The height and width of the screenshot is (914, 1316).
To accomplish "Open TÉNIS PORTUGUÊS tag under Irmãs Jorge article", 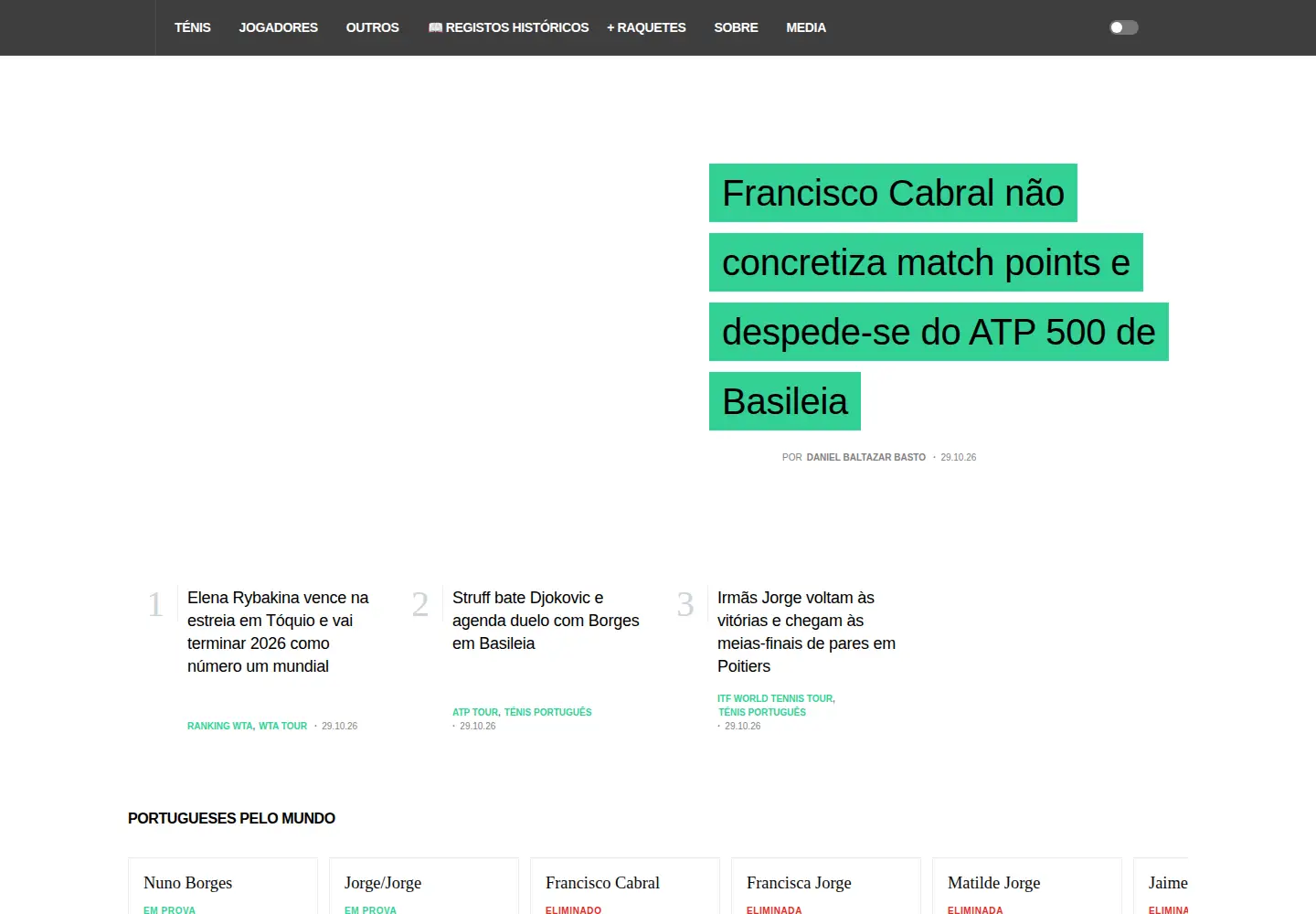I will (x=762, y=712).
